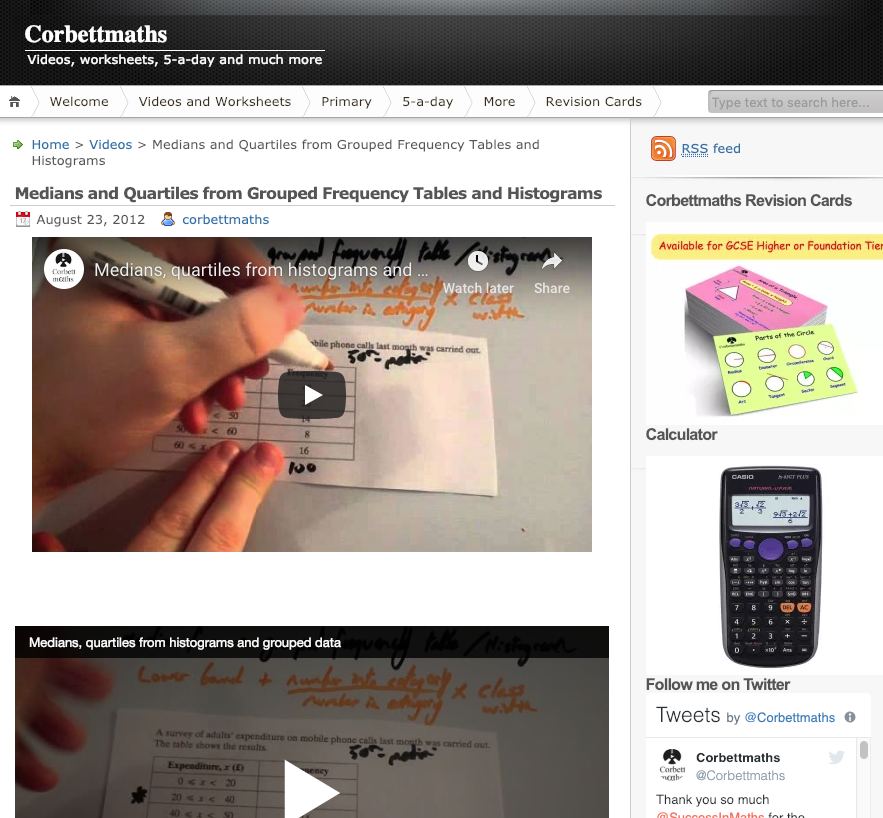Go to Revision Cards page
The image size is (883, 818).
pos(594,102)
